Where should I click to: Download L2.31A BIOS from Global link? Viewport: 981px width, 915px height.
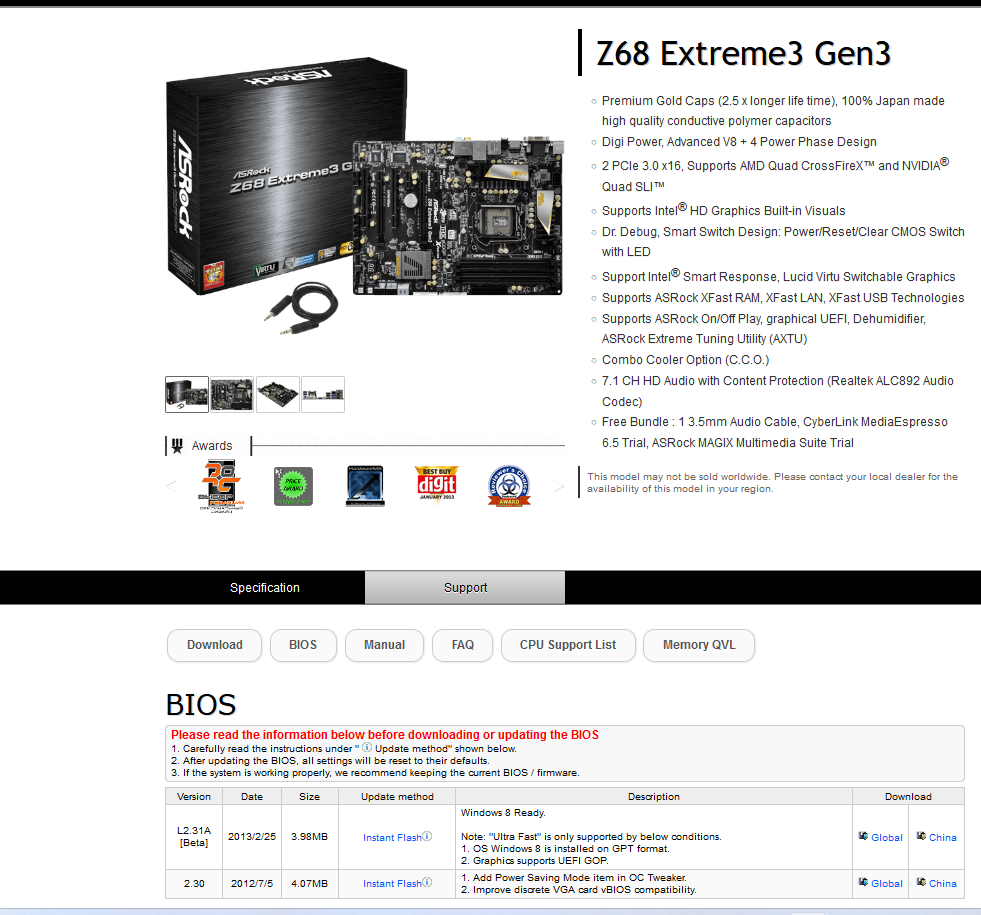(x=887, y=837)
